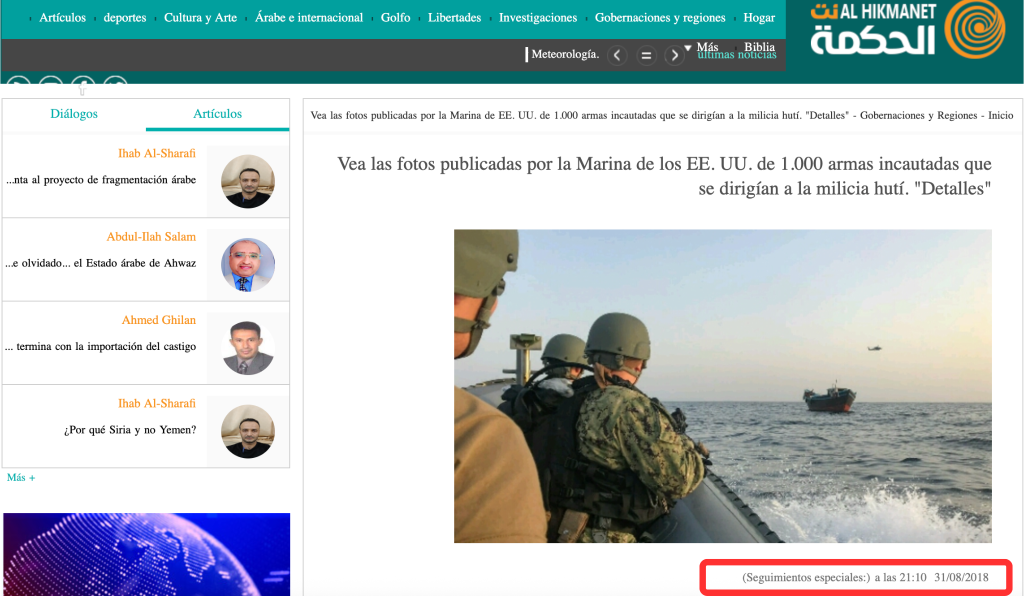Open article on importación del castigo

pyautogui.click(x=101, y=347)
